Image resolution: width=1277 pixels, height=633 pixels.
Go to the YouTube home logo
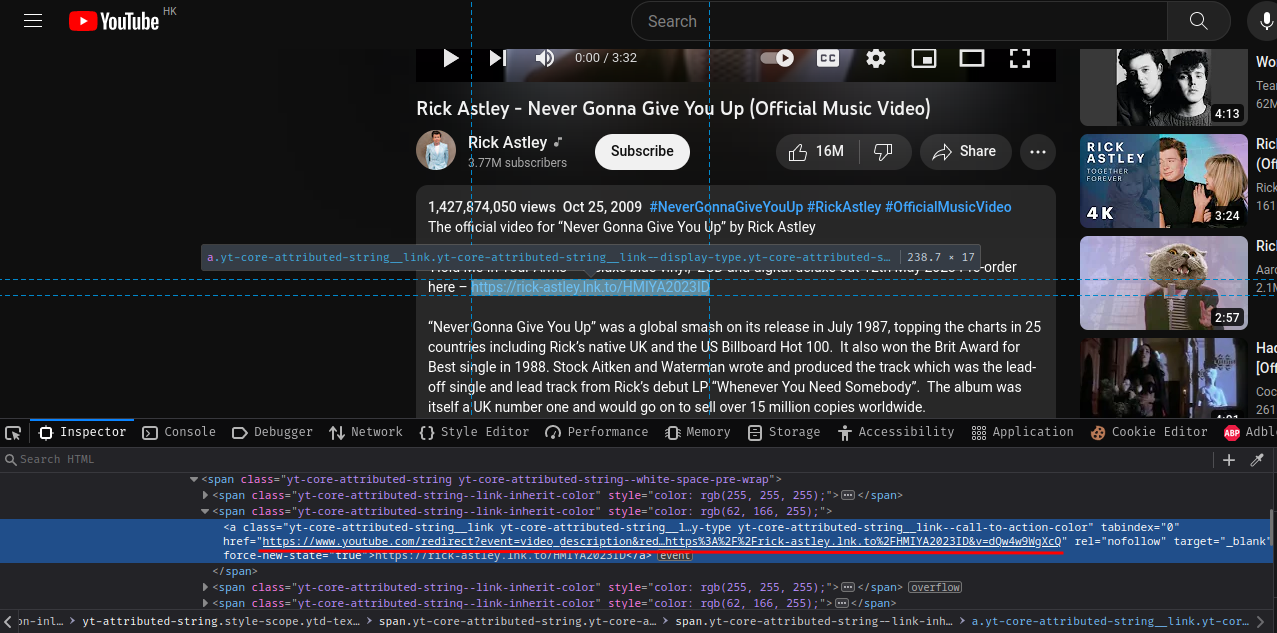point(114,21)
